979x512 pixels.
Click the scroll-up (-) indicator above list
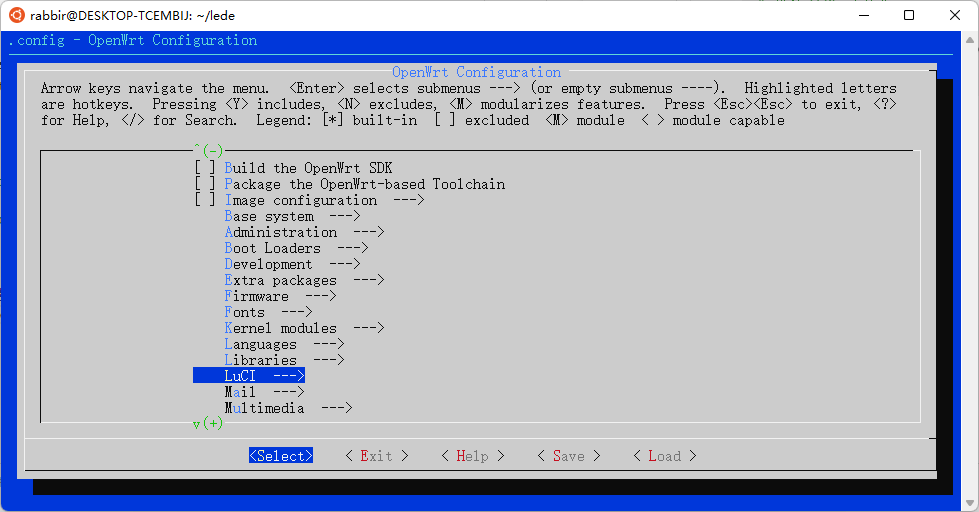coord(209,150)
